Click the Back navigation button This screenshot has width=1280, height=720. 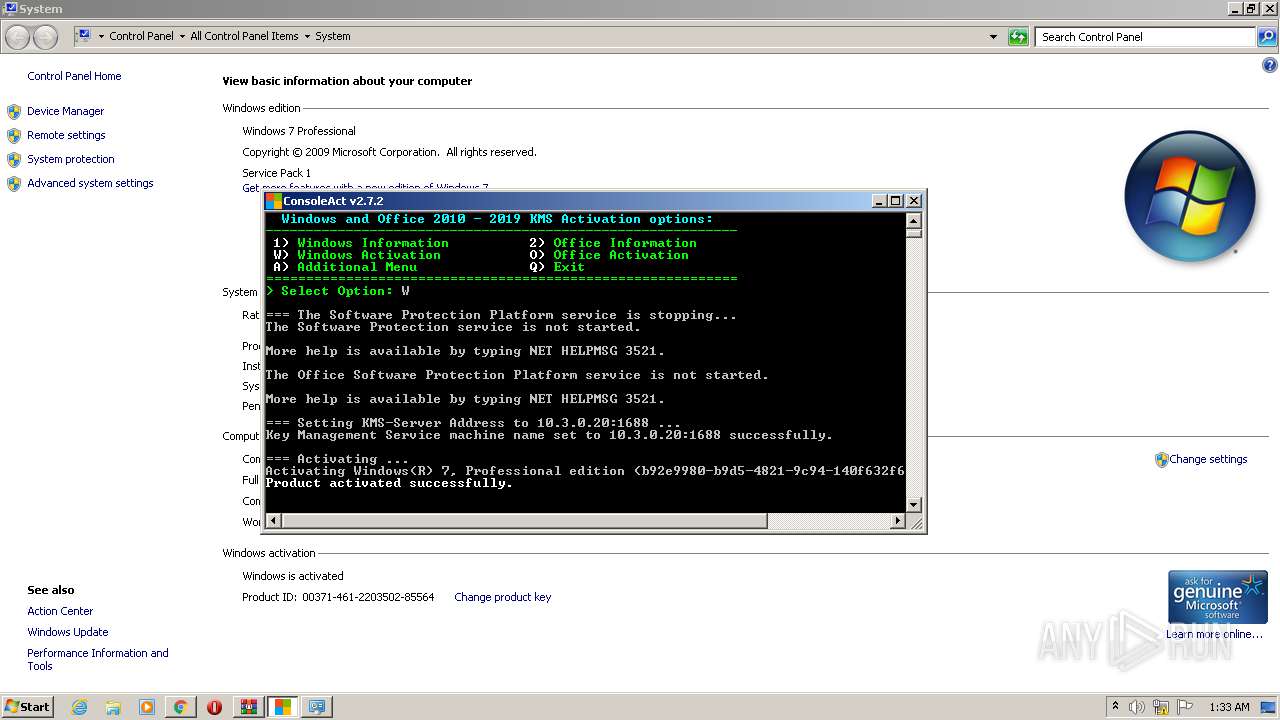17,37
